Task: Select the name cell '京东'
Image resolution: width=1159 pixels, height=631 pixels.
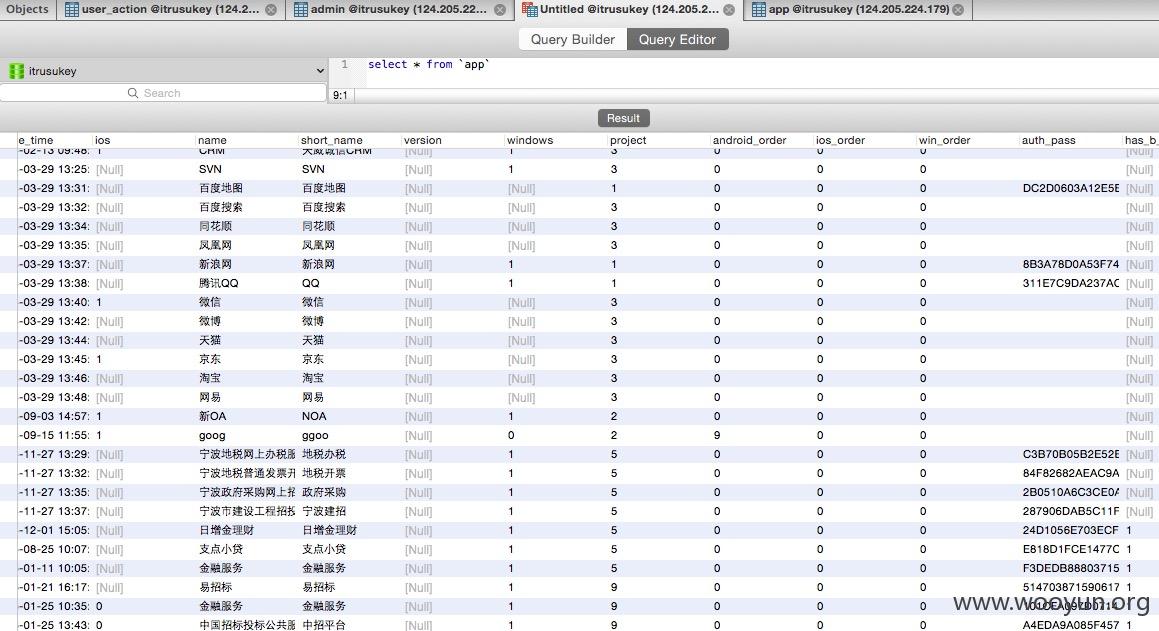Action: (x=209, y=360)
